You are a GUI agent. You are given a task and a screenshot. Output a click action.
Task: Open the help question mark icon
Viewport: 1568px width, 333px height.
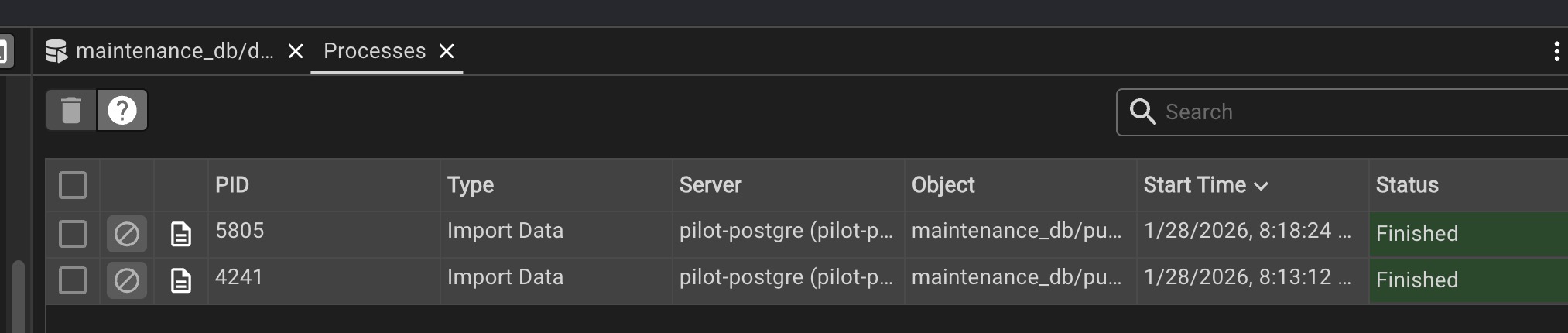pyautogui.click(x=122, y=111)
